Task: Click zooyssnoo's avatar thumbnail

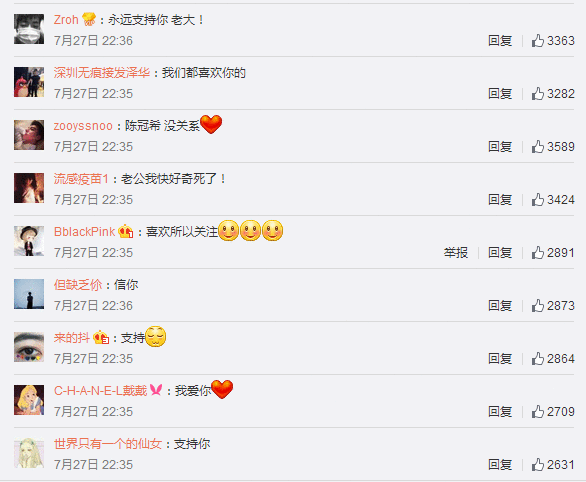Action: [29, 135]
